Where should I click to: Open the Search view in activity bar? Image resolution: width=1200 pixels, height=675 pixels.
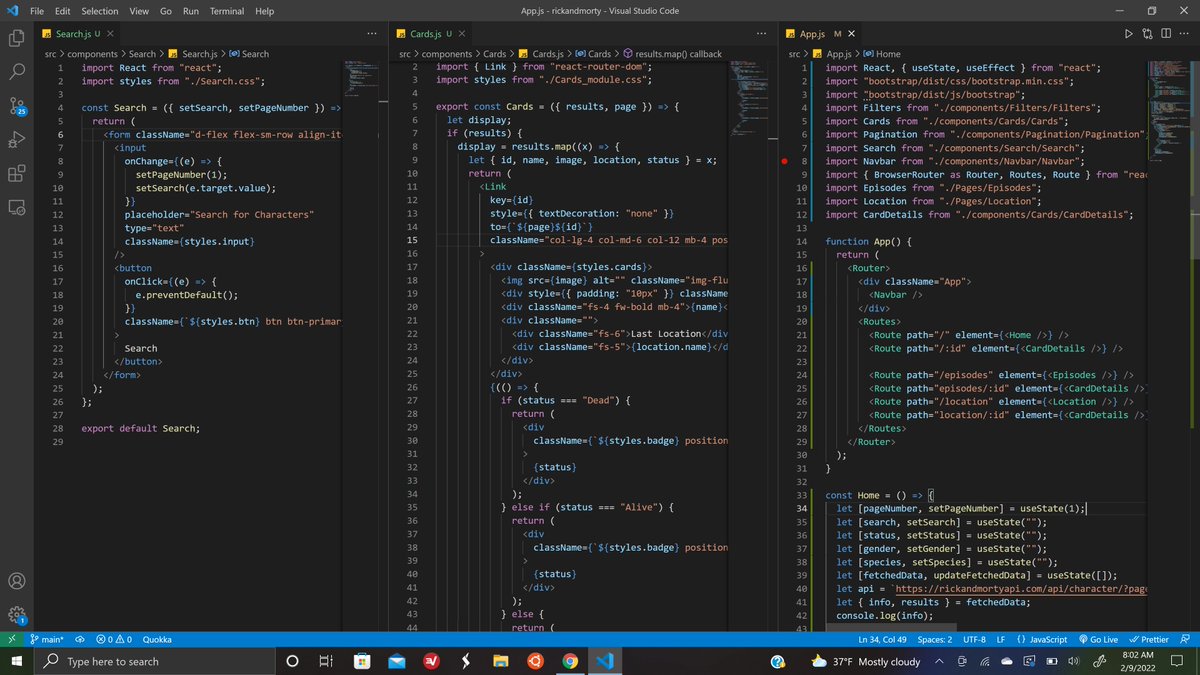[16, 72]
